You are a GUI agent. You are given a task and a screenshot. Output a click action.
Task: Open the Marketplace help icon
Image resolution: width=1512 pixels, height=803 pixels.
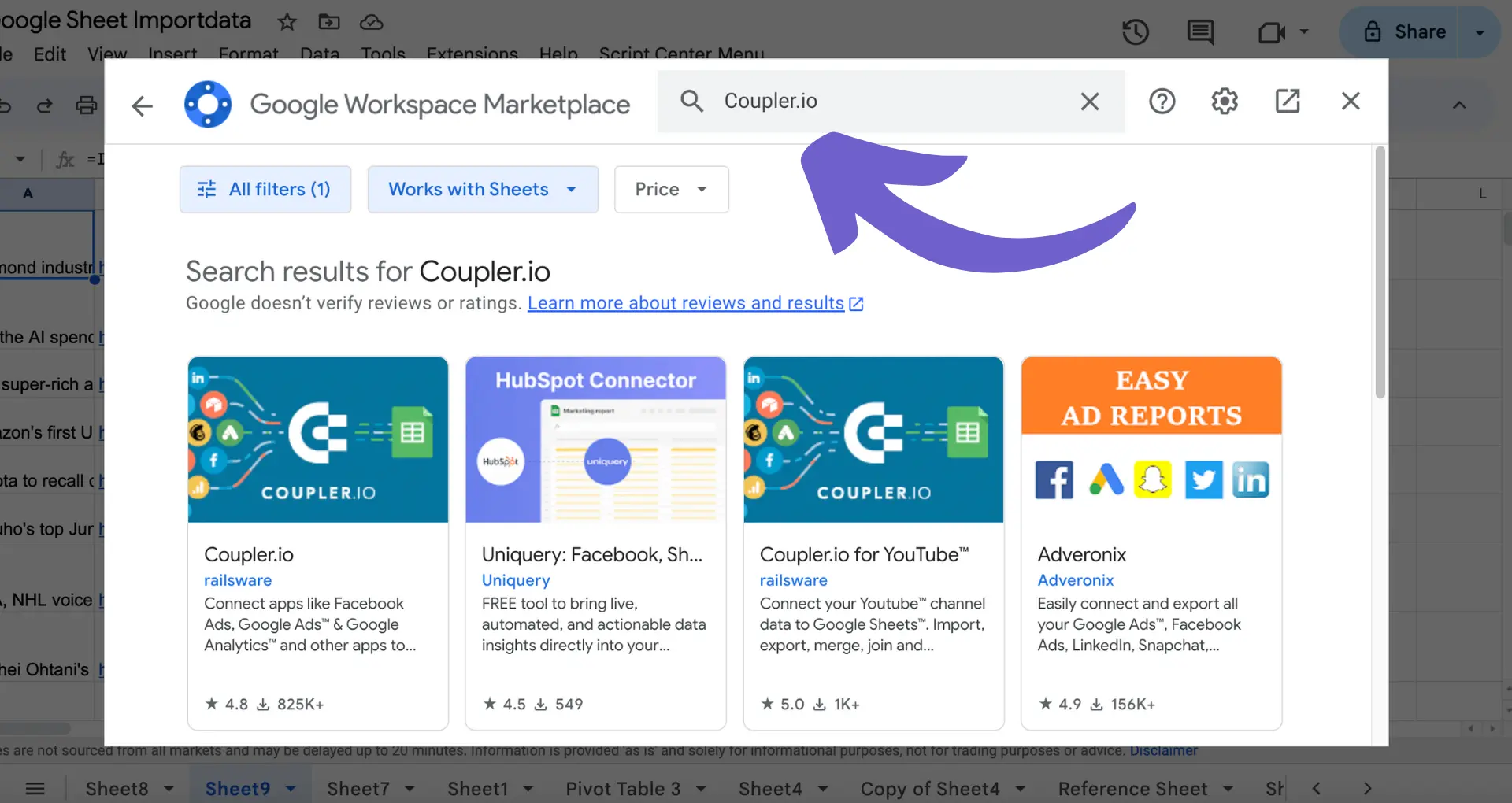click(1162, 101)
